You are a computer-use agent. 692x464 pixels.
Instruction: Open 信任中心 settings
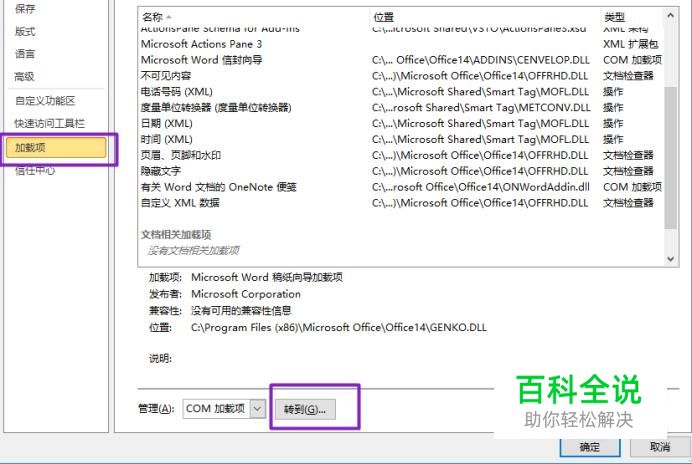pos(35,170)
